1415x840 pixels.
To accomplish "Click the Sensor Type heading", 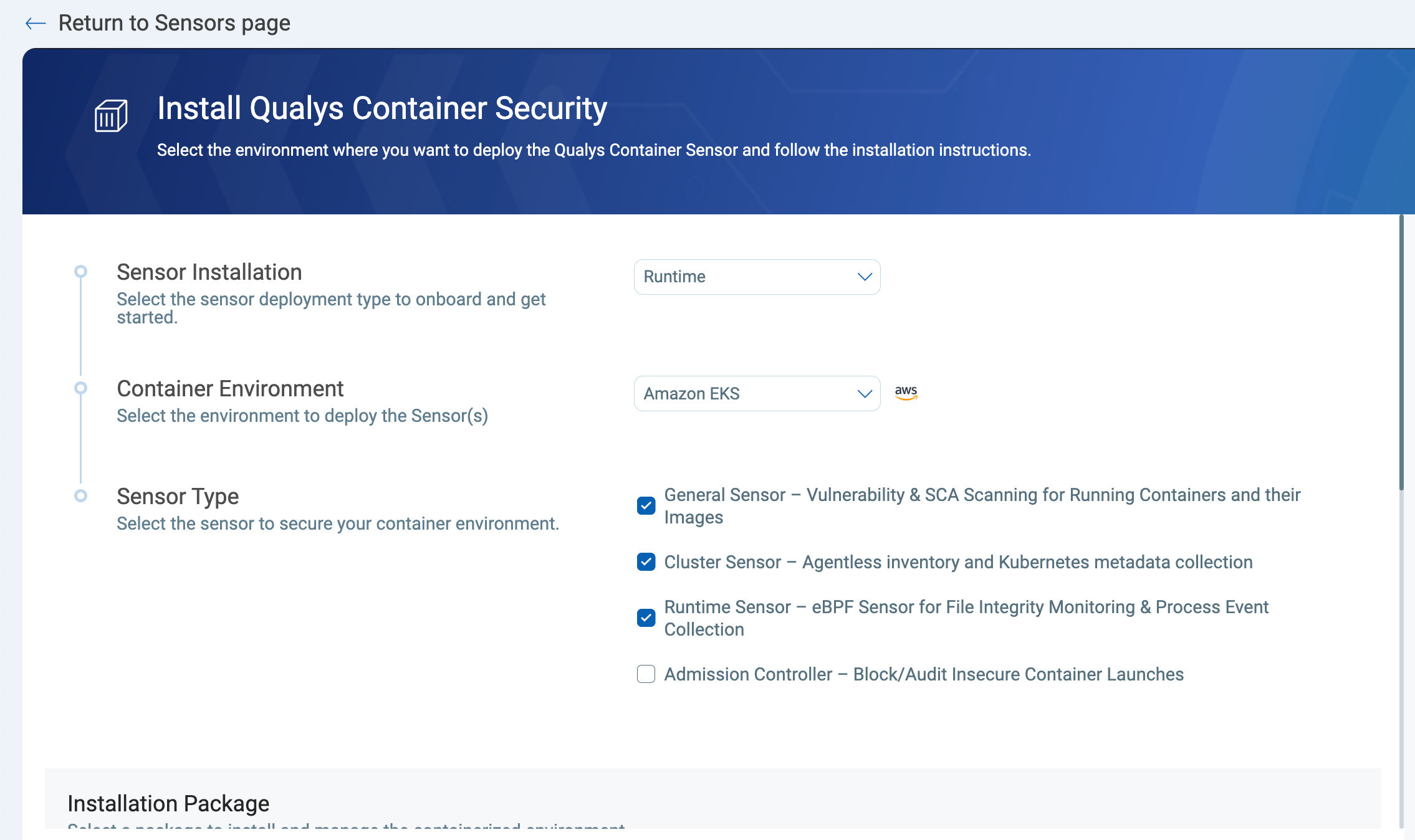I will [178, 496].
